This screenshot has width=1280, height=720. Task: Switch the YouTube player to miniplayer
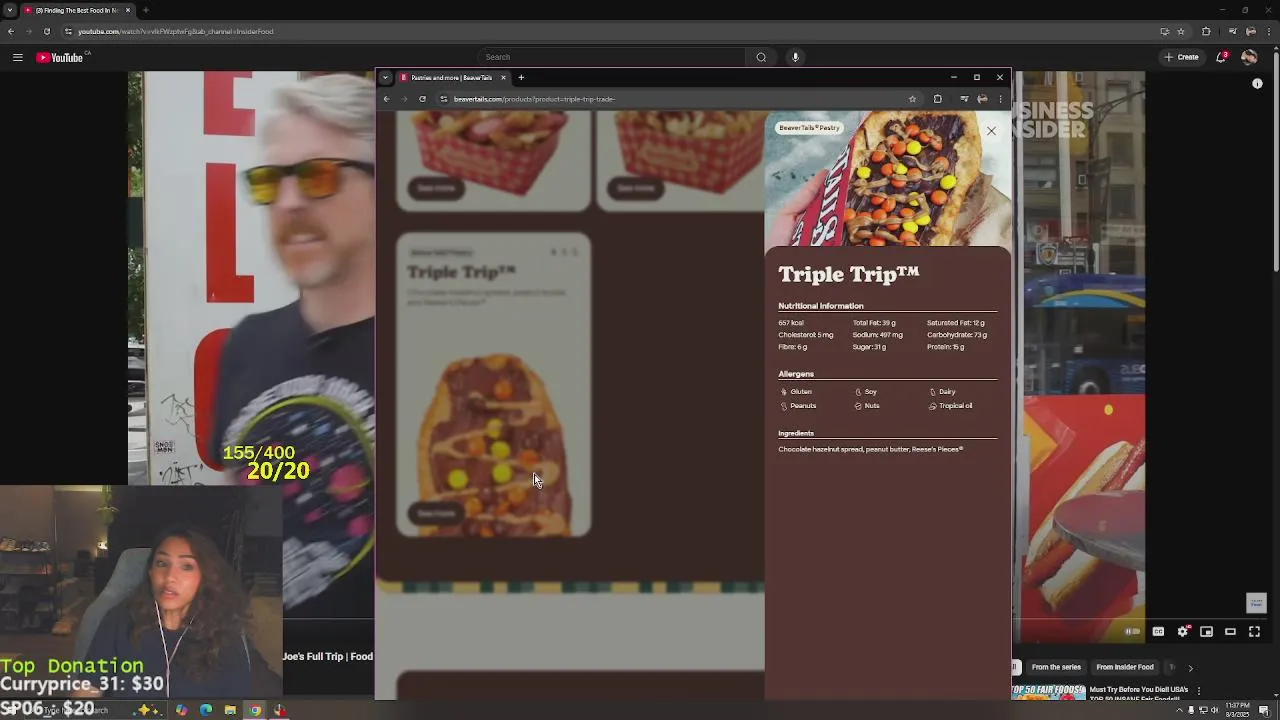[1206, 632]
